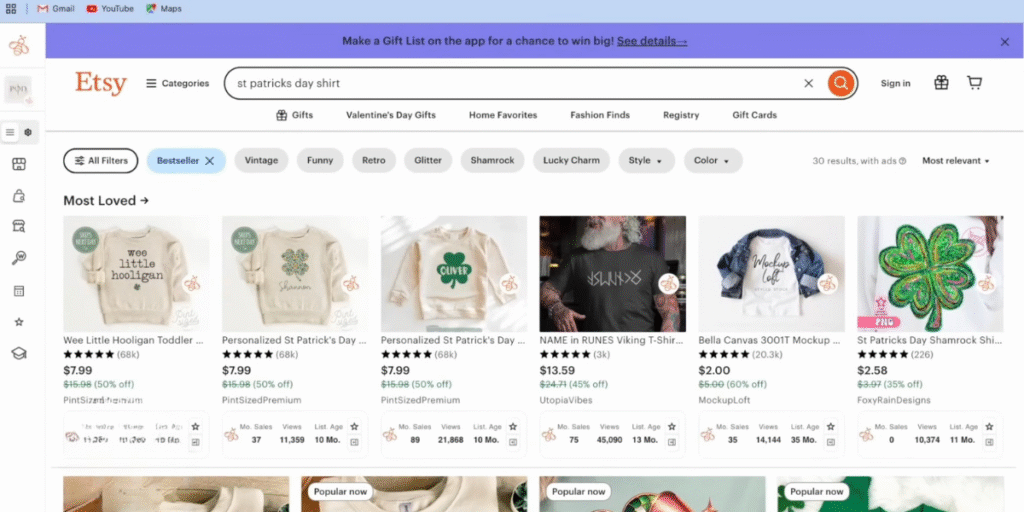
Task: Open the star favorites icon in the sidebar
Action: [x=19, y=322]
